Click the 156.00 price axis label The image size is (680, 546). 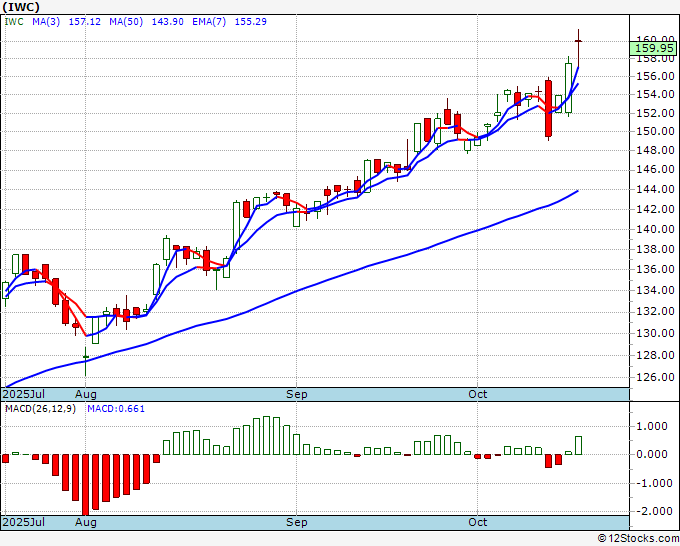[655, 76]
